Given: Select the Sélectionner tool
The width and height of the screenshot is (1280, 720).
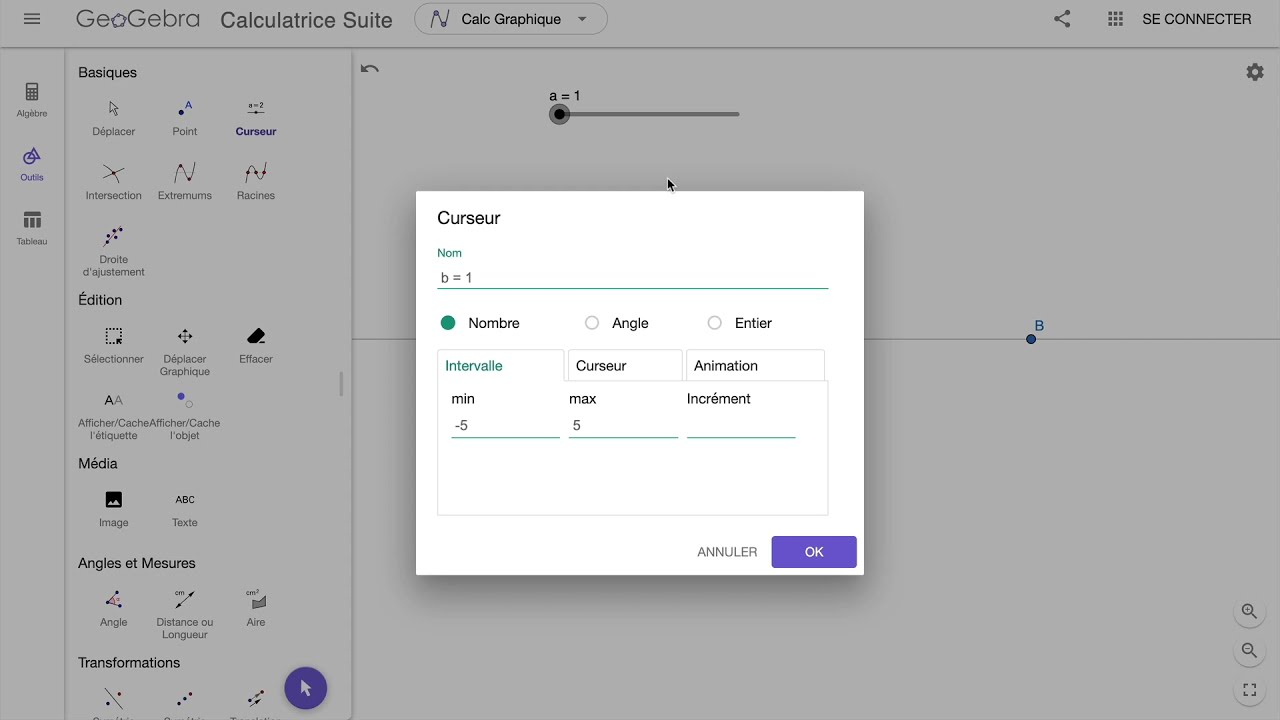Looking at the screenshot, I should click(x=114, y=345).
